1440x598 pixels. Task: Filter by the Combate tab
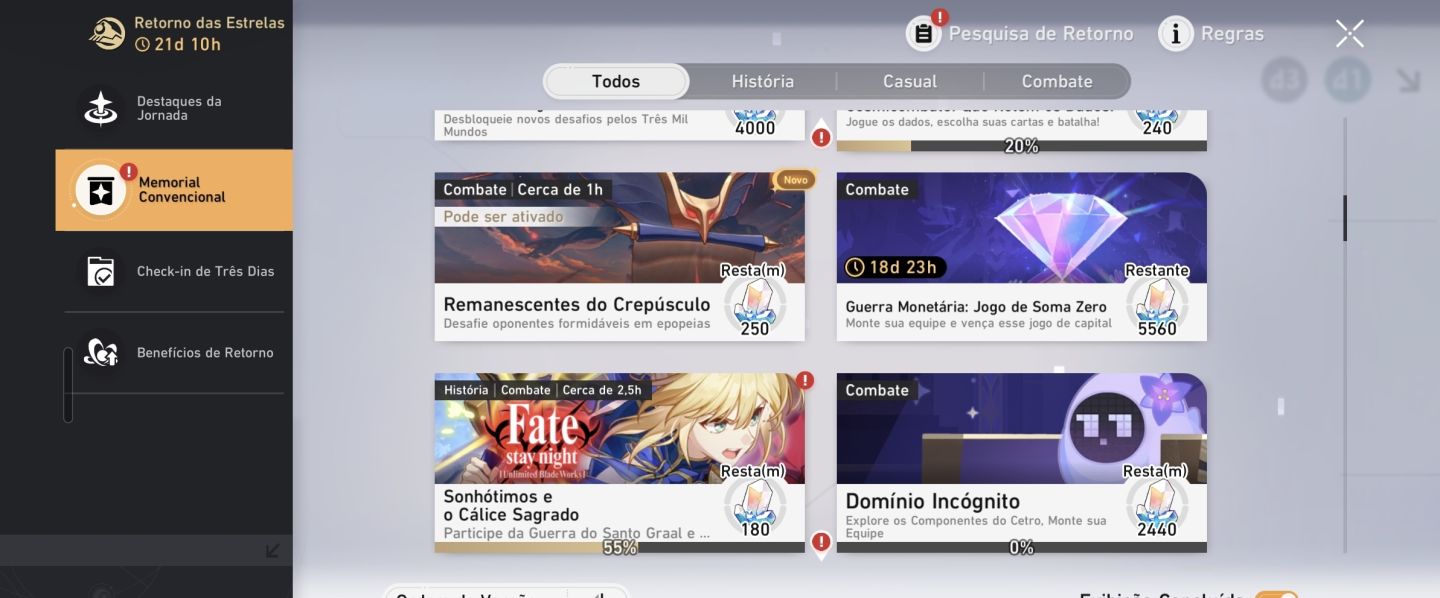pos(1057,81)
